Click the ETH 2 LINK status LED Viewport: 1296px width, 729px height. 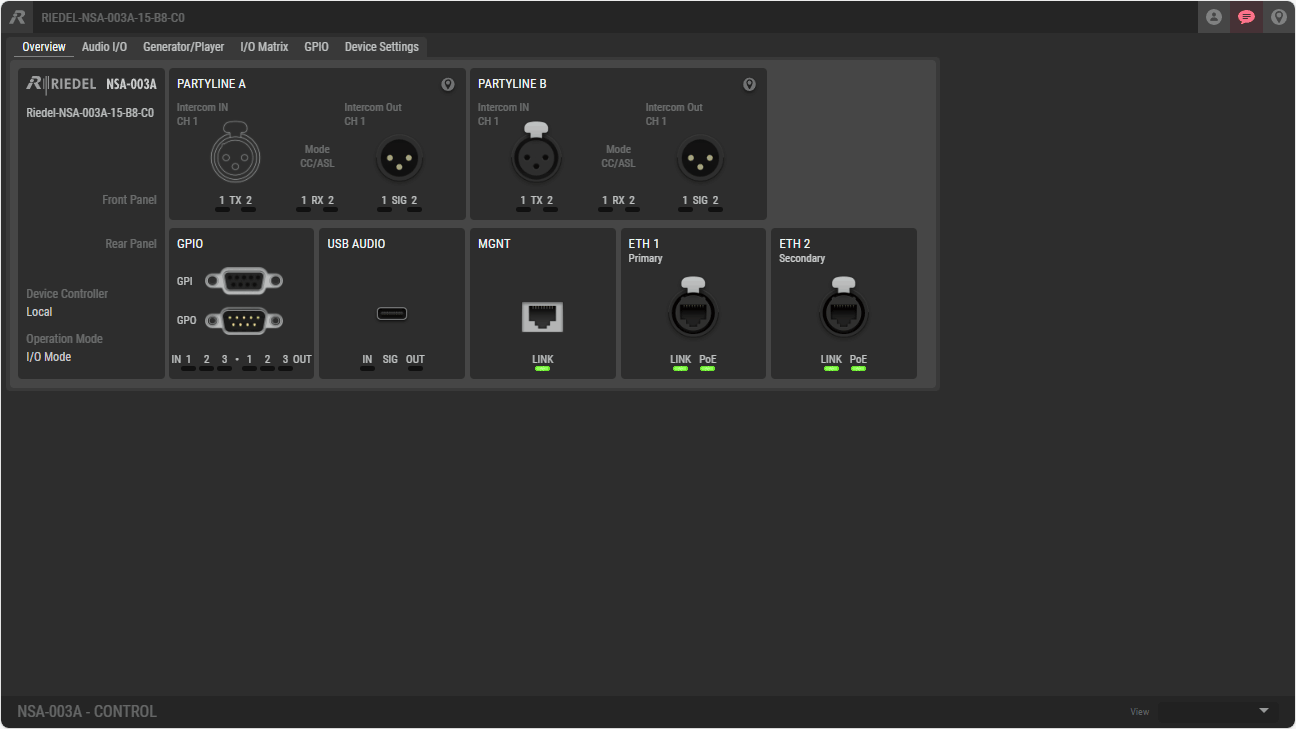(x=831, y=369)
